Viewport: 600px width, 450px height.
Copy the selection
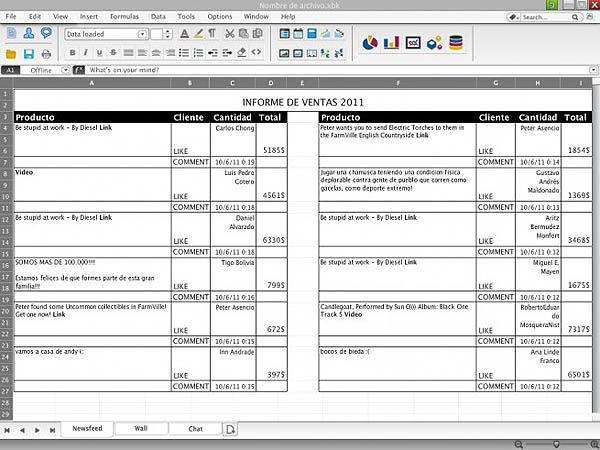(258, 34)
